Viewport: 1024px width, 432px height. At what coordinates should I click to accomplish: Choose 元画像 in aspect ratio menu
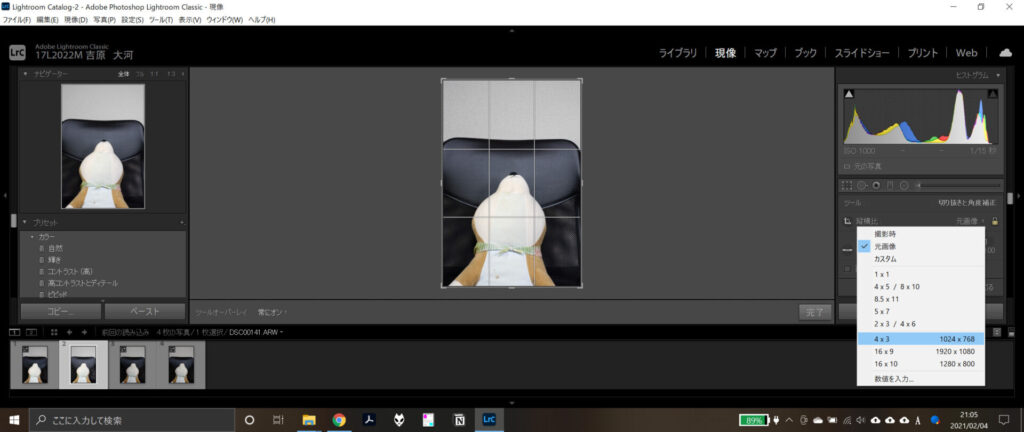coord(920,246)
